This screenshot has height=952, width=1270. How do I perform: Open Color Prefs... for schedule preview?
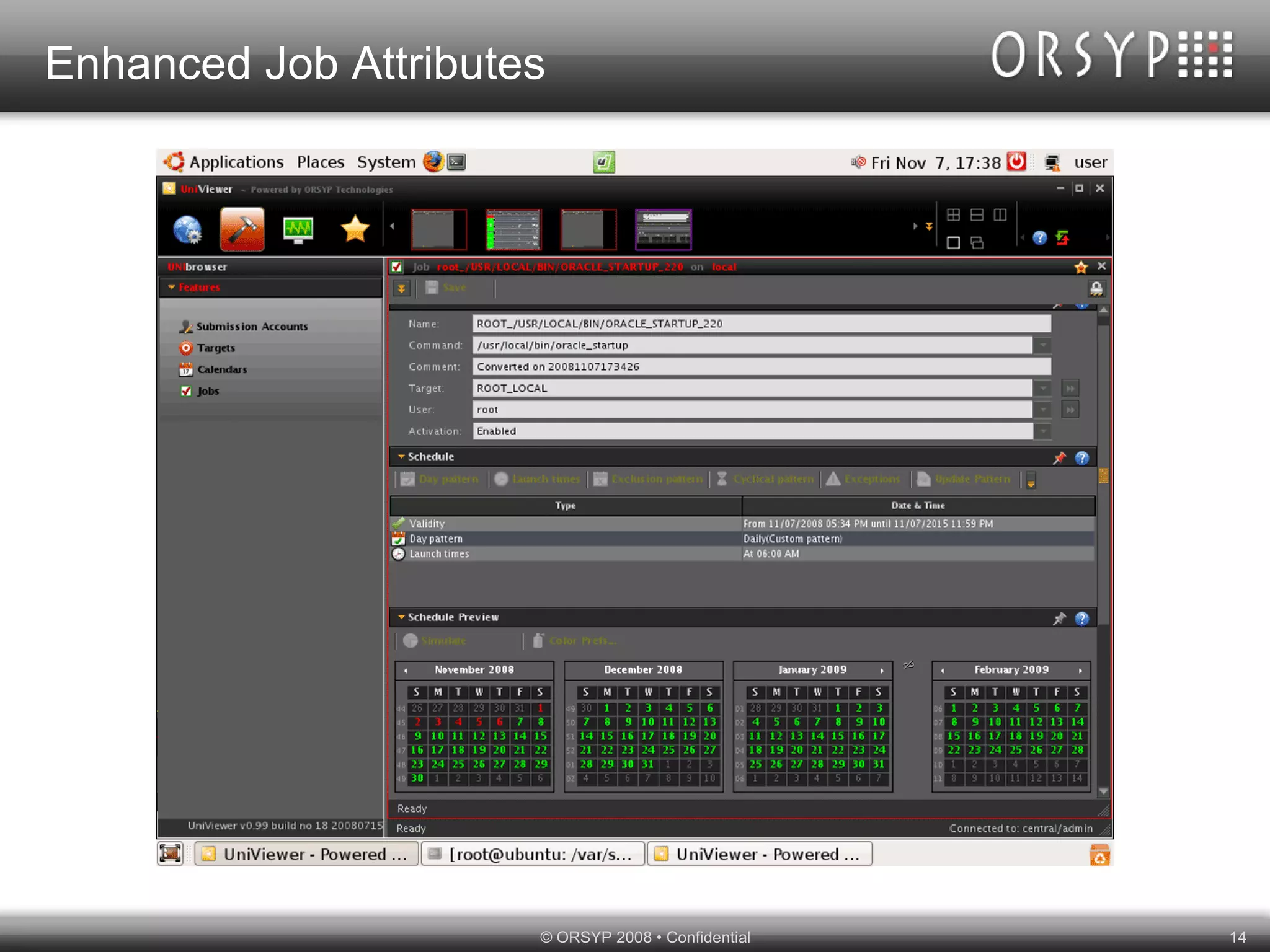pos(574,641)
